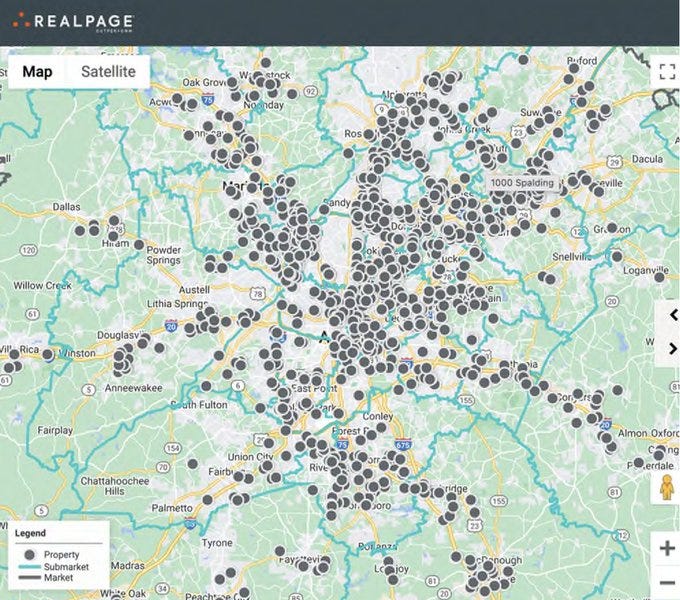Click the Madras label
The image size is (680, 600).
(x=128, y=566)
